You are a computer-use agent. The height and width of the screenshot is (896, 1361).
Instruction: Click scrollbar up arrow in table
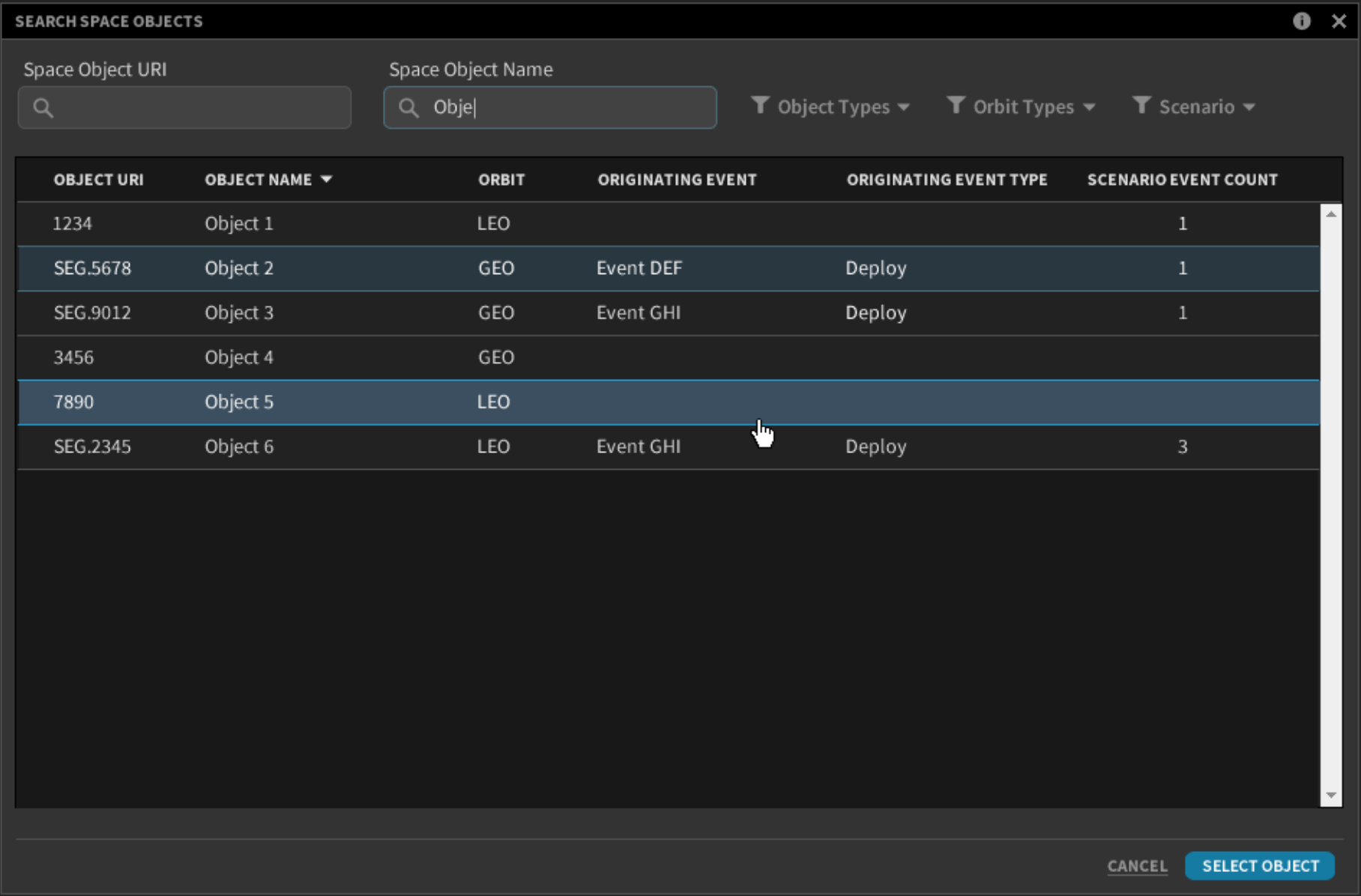1331,214
